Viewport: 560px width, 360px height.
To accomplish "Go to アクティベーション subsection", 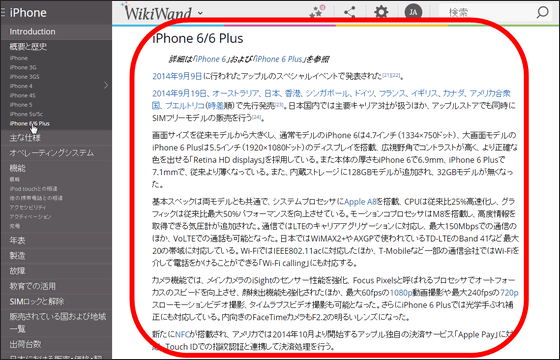I will 30,216.
